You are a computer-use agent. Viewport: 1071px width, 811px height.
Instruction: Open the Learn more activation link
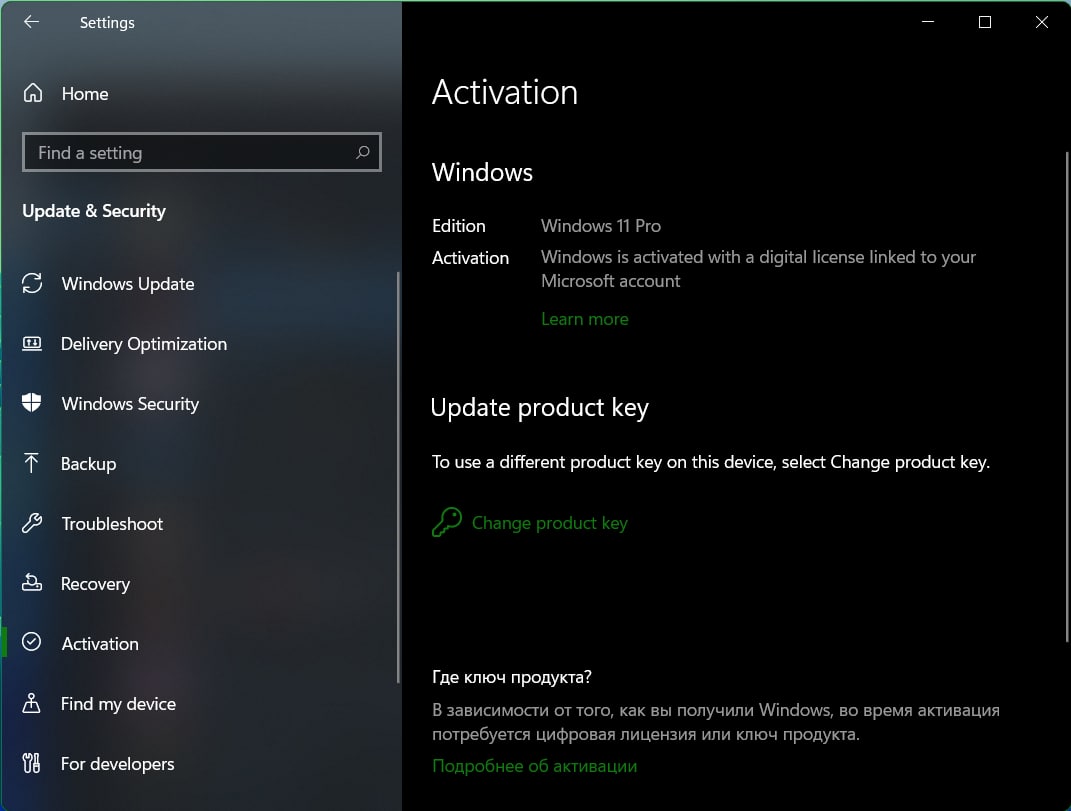(585, 319)
